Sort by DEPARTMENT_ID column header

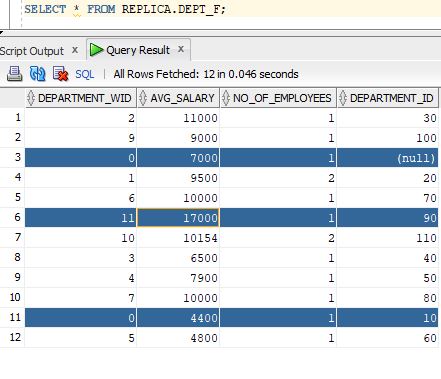(x=388, y=98)
